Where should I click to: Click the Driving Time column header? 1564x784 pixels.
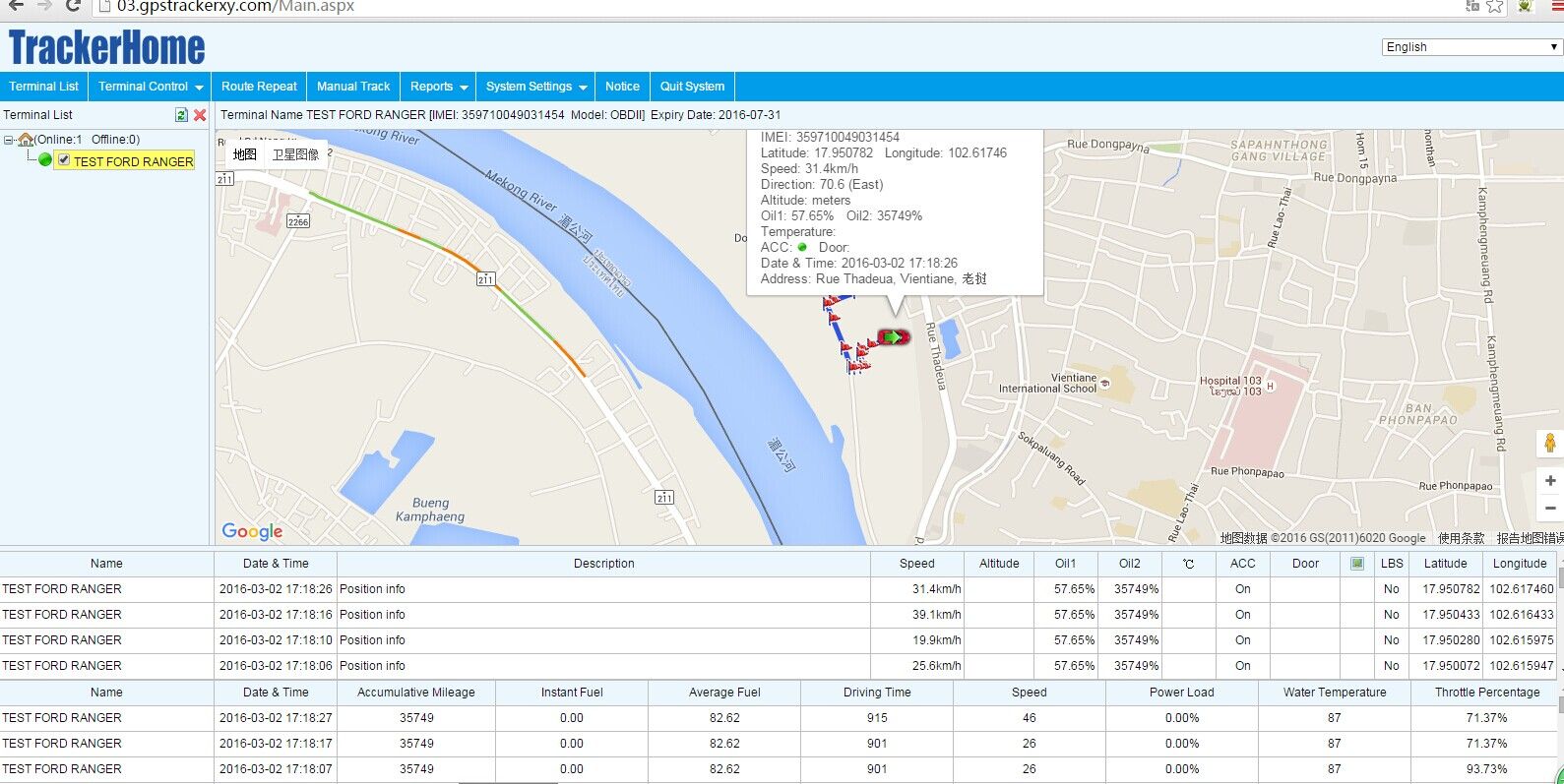(877, 693)
